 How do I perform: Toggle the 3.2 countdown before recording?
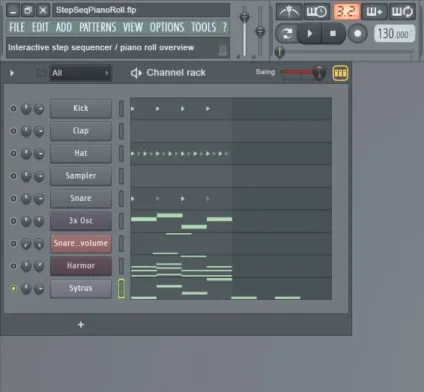[346, 12]
